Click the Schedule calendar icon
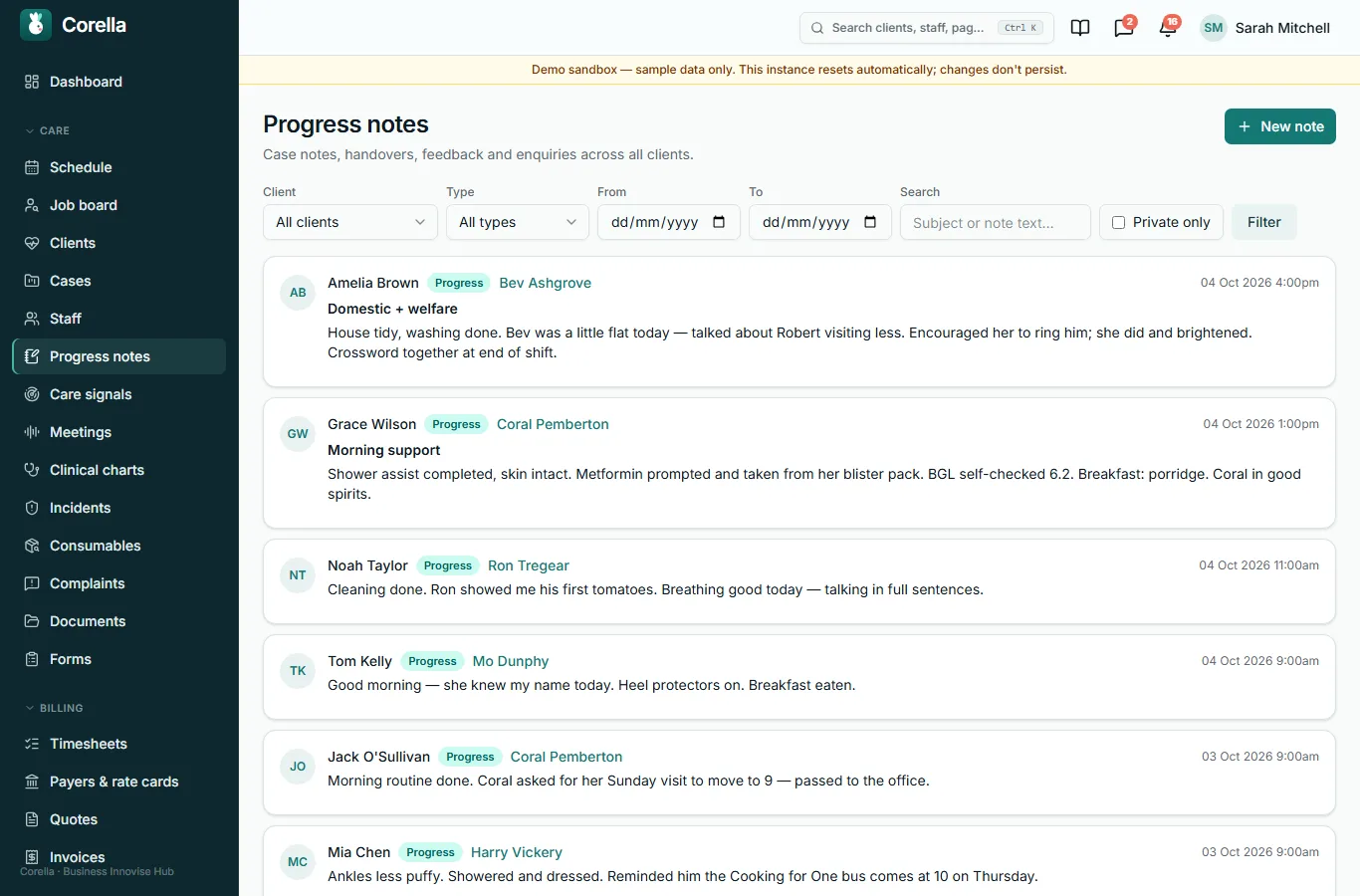Viewport: 1360px width, 896px height. [32, 167]
